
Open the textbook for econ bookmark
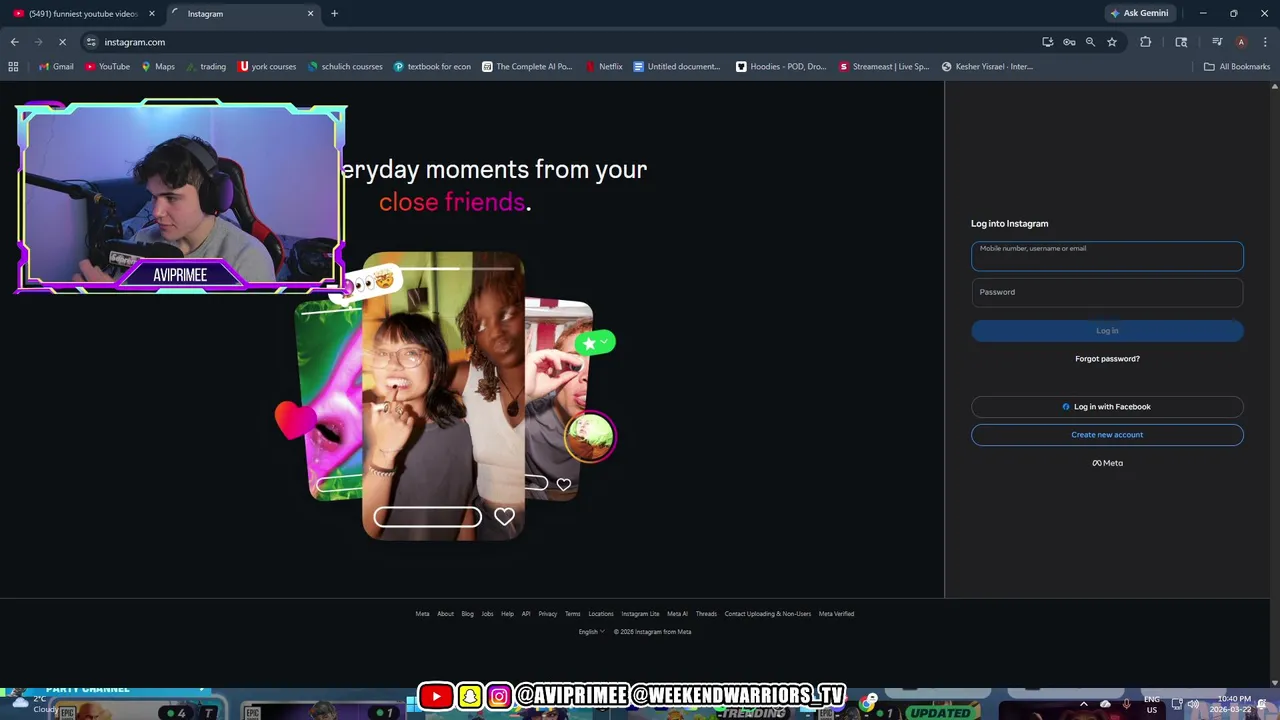coord(432,67)
